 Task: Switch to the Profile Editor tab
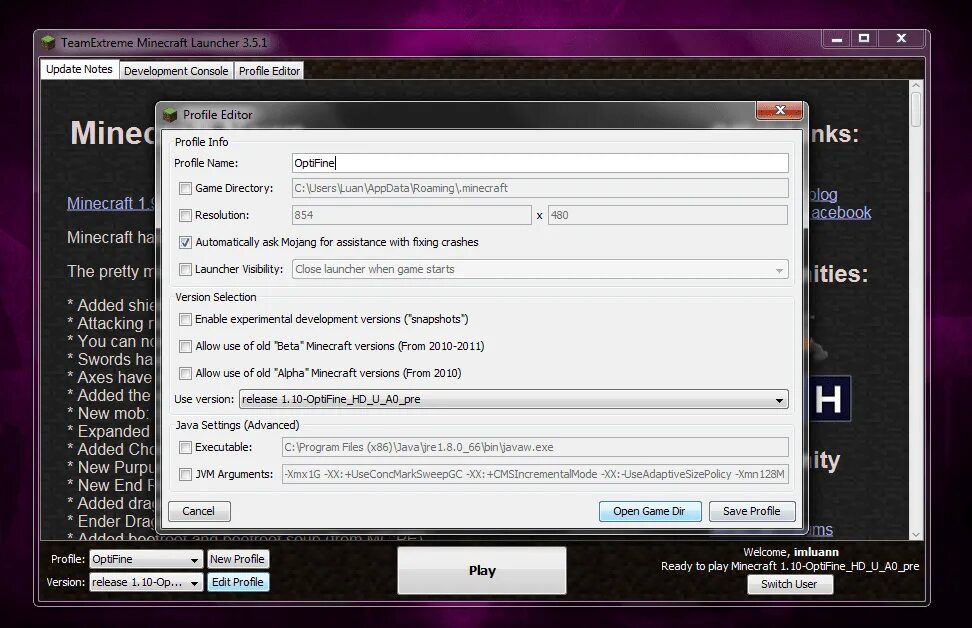tap(269, 71)
